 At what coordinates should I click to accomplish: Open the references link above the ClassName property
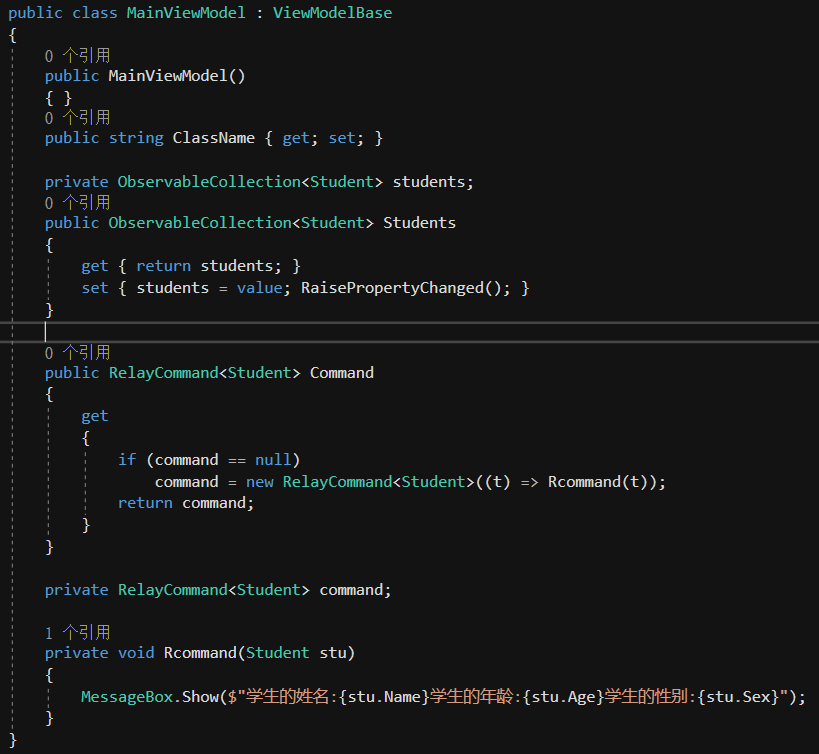(77, 117)
